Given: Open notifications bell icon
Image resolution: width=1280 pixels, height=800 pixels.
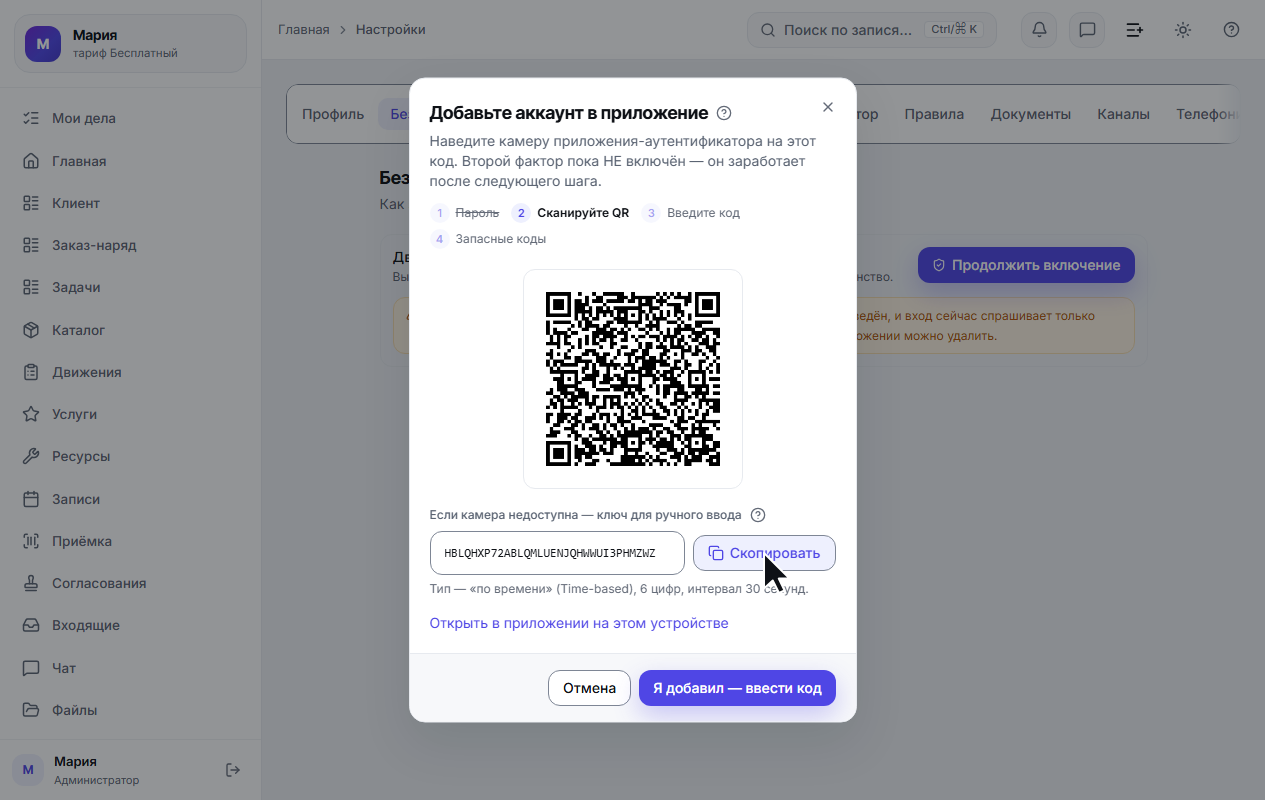Looking at the screenshot, I should click(x=1039, y=30).
